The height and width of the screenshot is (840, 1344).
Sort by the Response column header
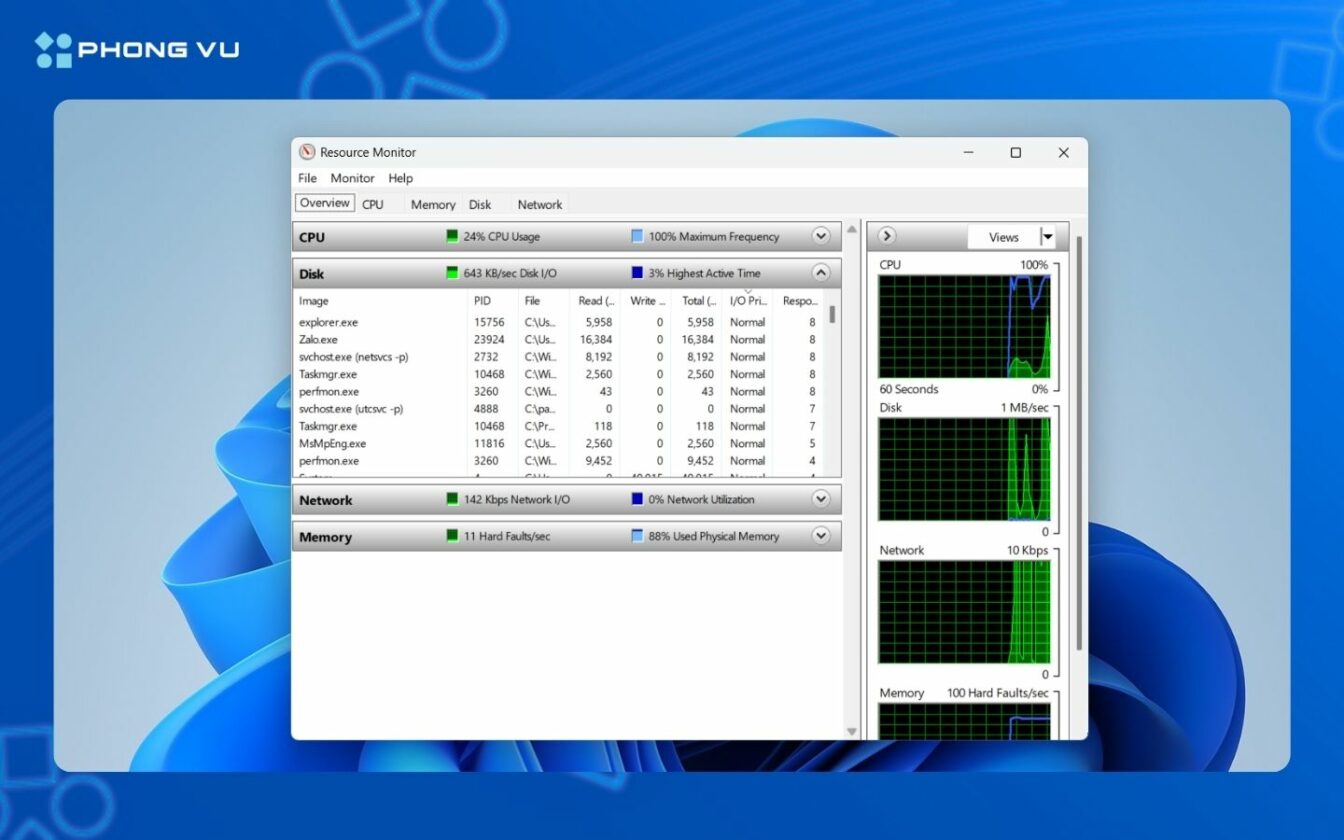click(799, 301)
